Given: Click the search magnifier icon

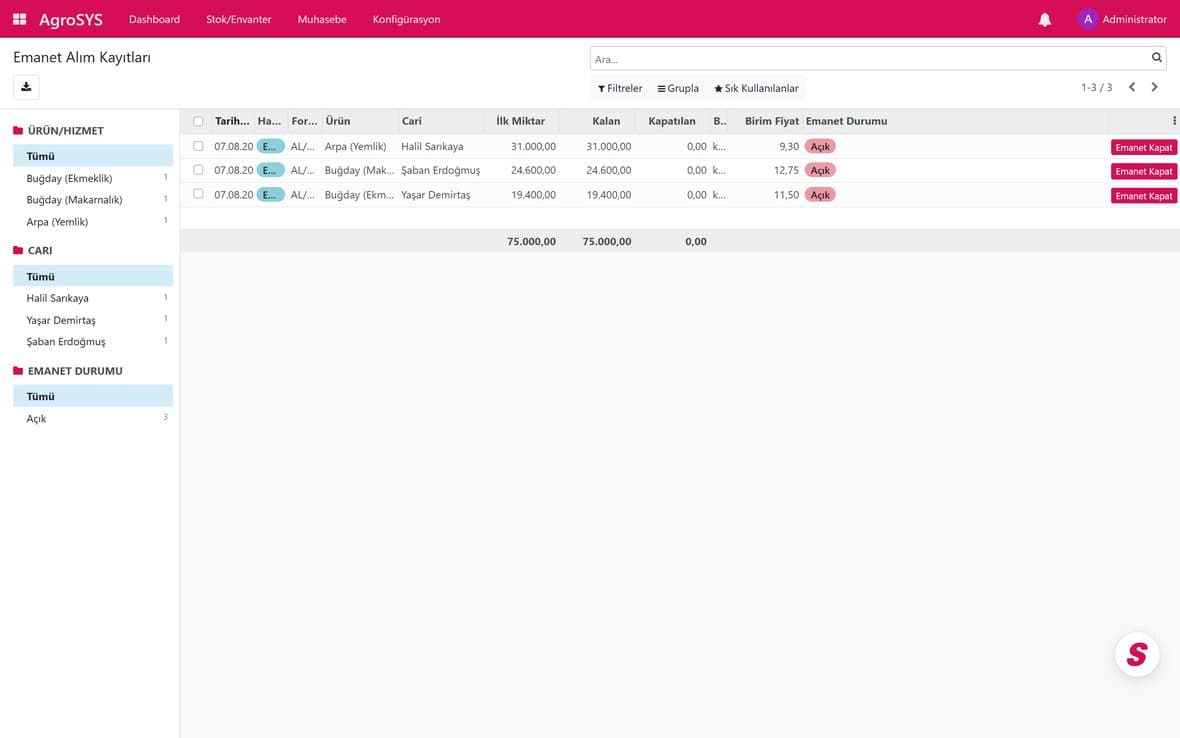Looking at the screenshot, I should (x=1157, y=58).
